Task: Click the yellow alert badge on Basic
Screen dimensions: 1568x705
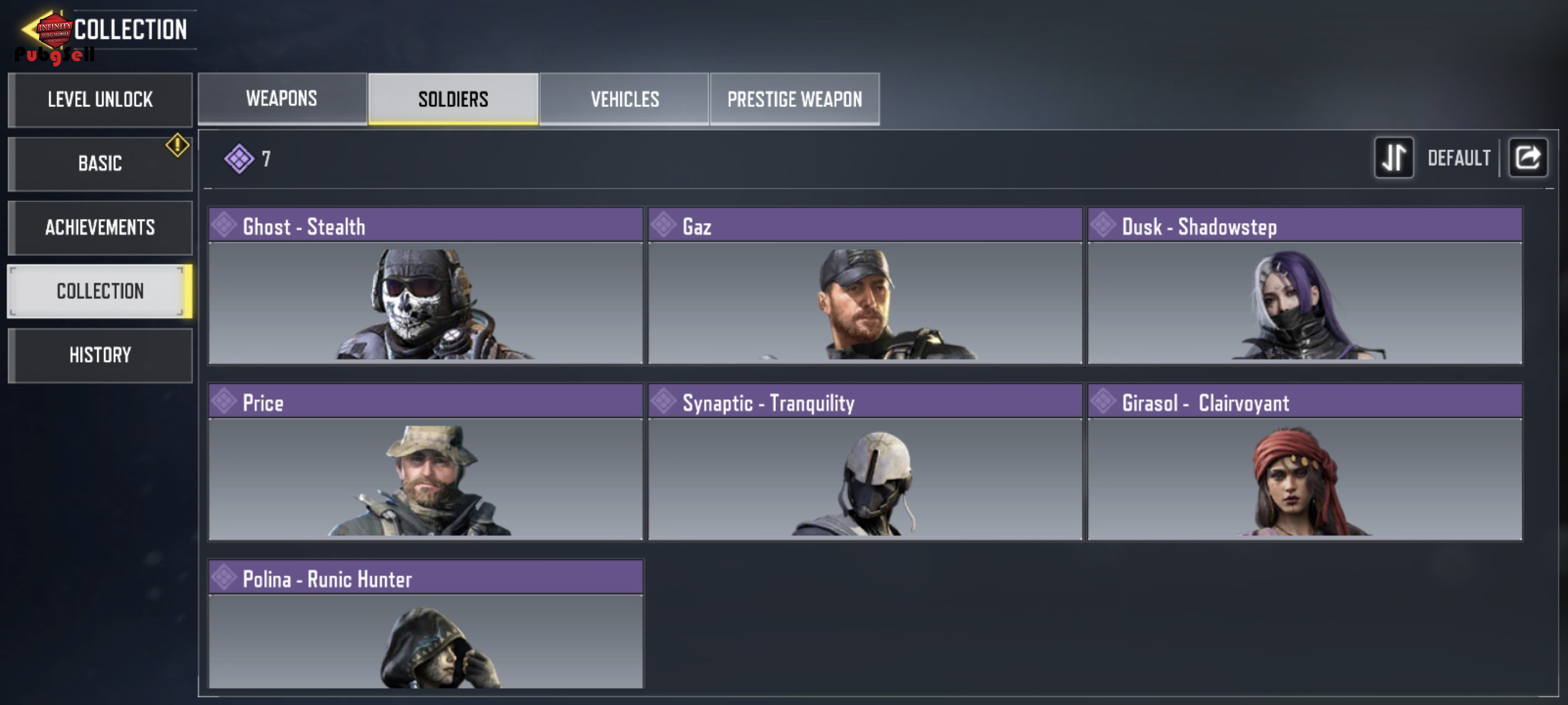Action: 177,145
